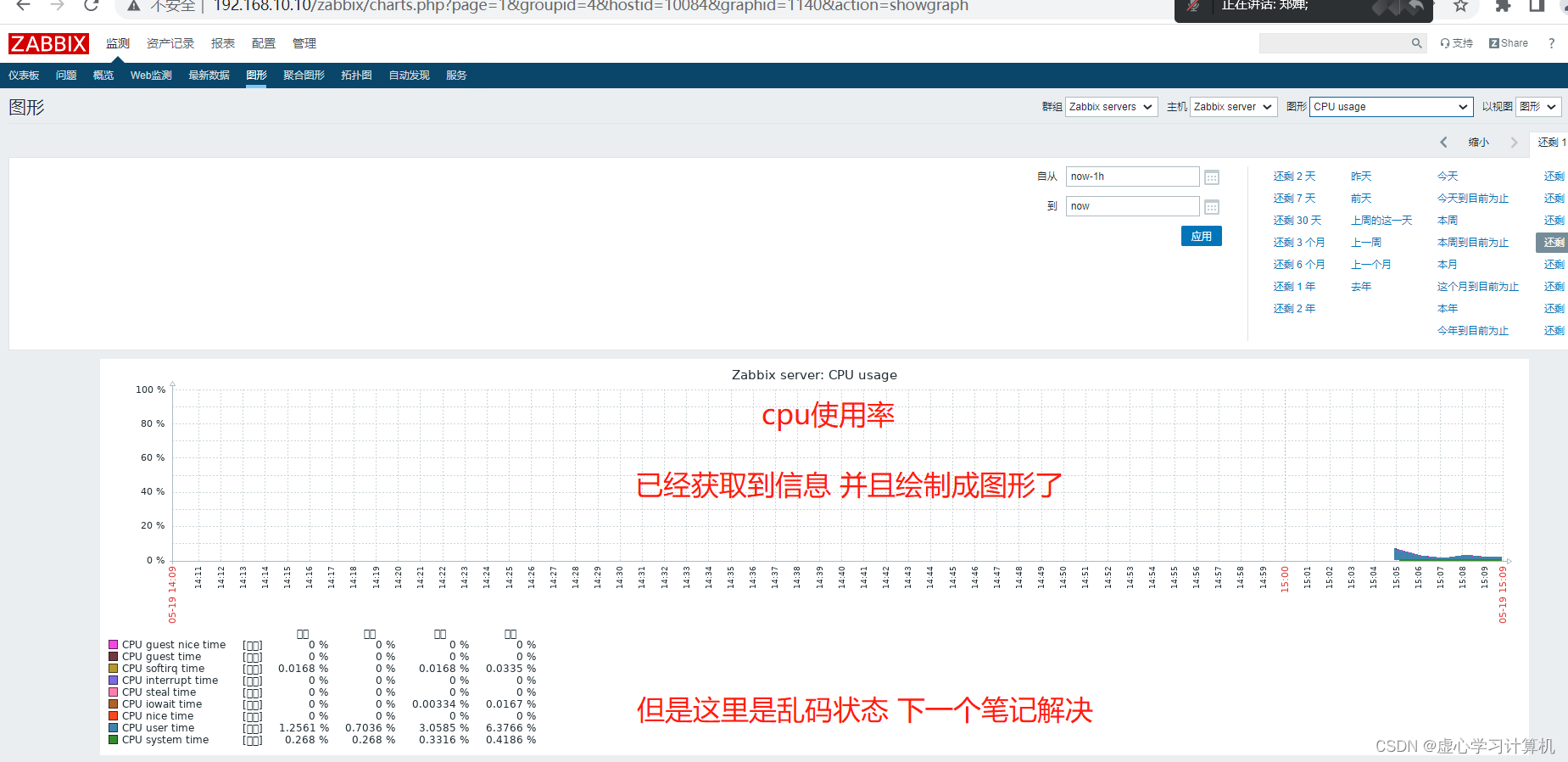Open calendar picker for From field
1568x762 pixels.
coord(1212,177)
